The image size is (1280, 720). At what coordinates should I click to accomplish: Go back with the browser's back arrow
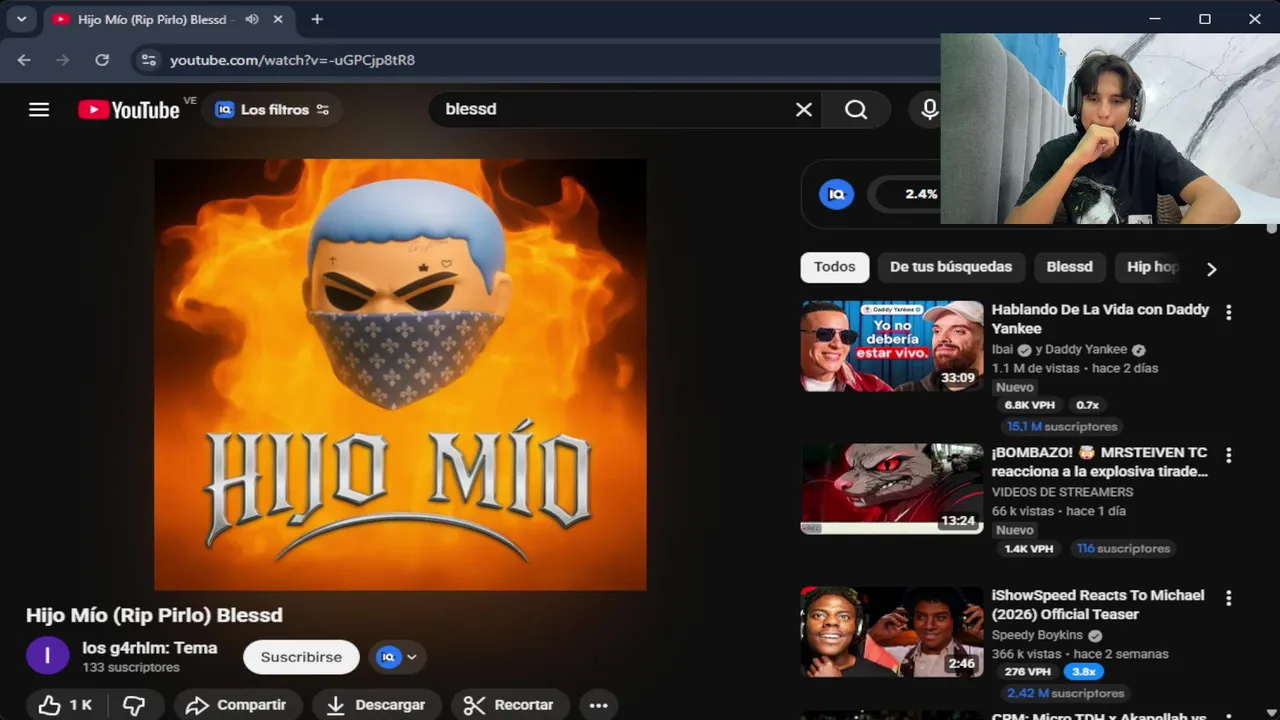tap(24, 60)
